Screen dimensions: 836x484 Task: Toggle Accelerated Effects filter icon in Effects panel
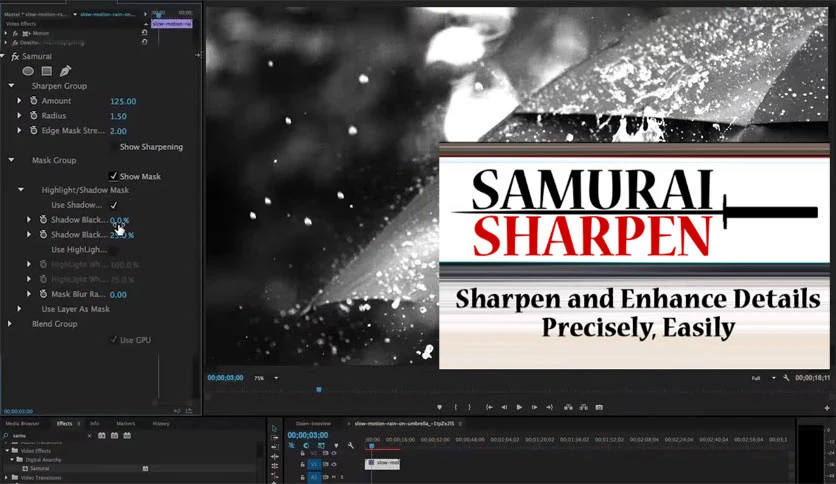pos(102,435)
